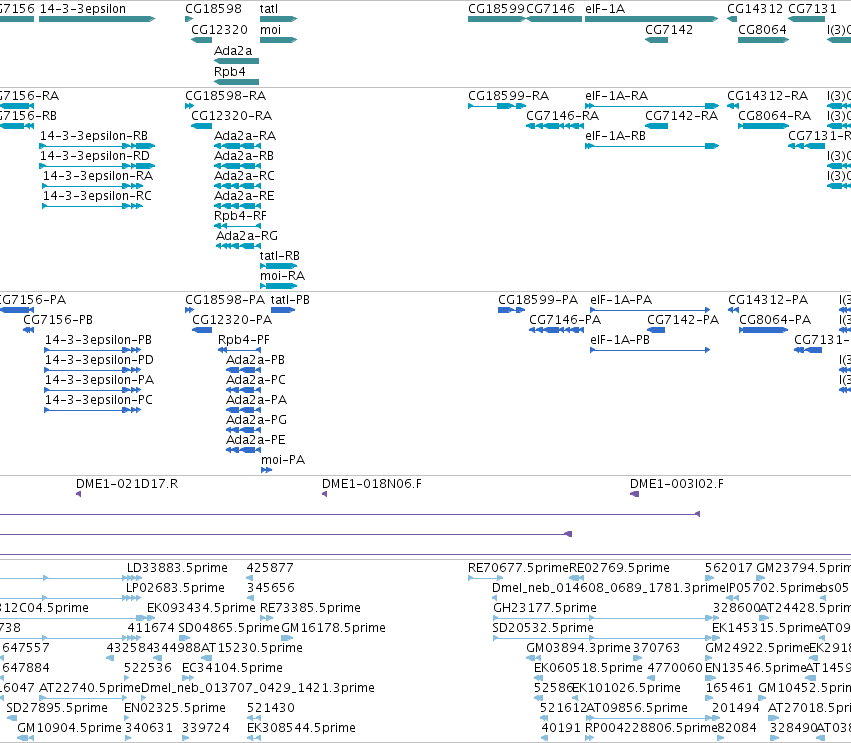Click protein Ada2a-PB
Viewport: 851px width, 743px height.
point(255,360)
